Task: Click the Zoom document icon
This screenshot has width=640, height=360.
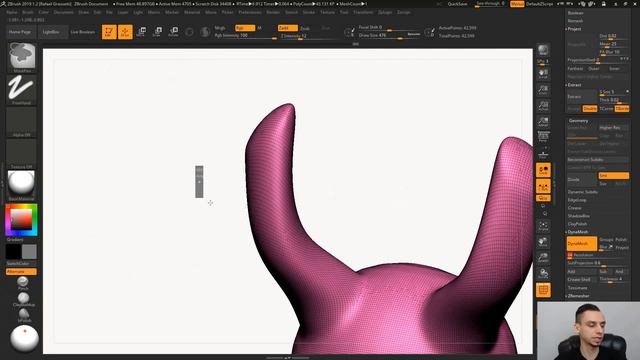Action: [x=543, y=90]
